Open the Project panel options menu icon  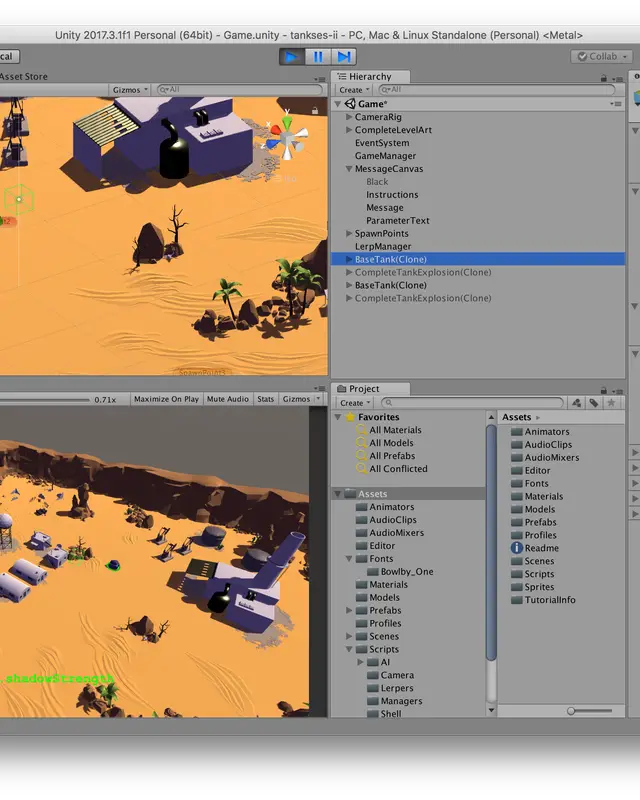coord(619,391)
